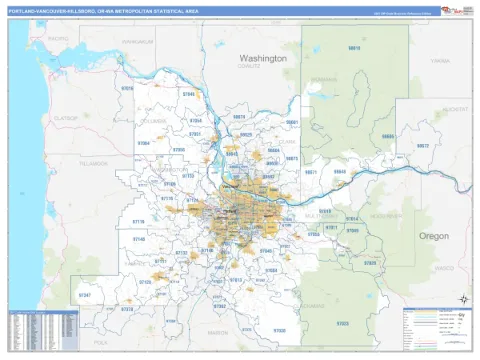
Task: Click ZIP code 98601 label
Action: pyautogui.click(x=292, y=122)
